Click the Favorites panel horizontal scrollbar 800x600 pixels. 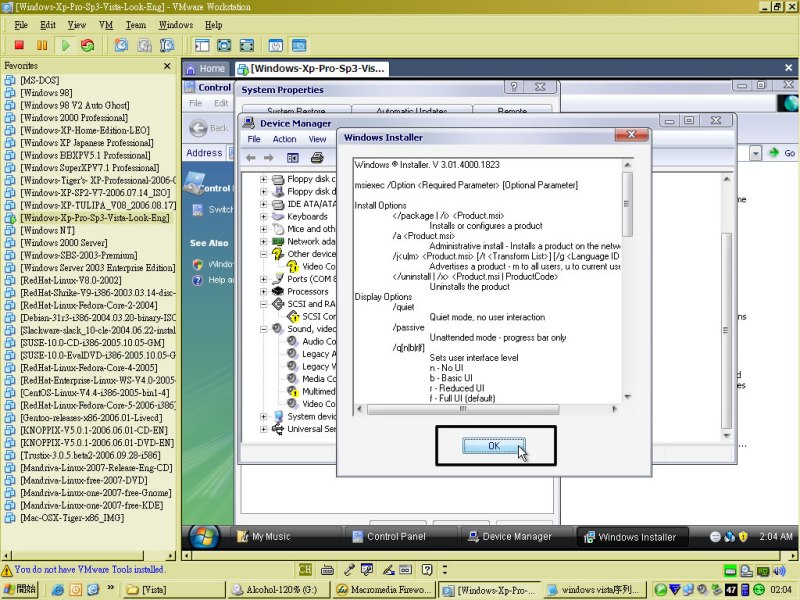(x=88, y=555)
